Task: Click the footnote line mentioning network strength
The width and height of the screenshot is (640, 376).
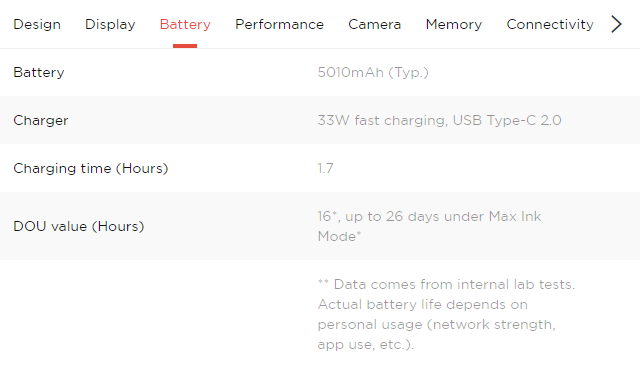Action: pos(436,325)
